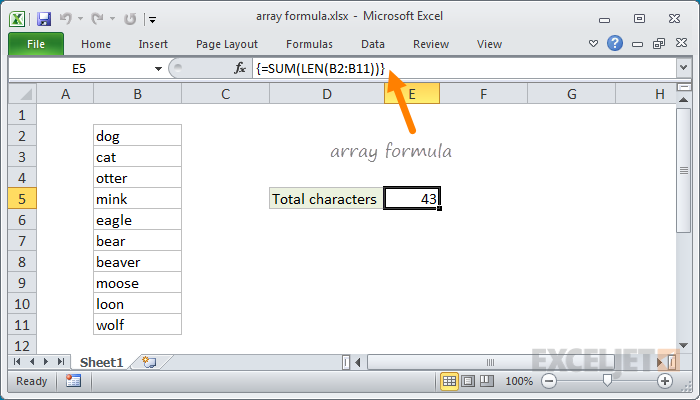Select column D header
700x400 pixels.
pyautogui.click(x=327, y=94)
